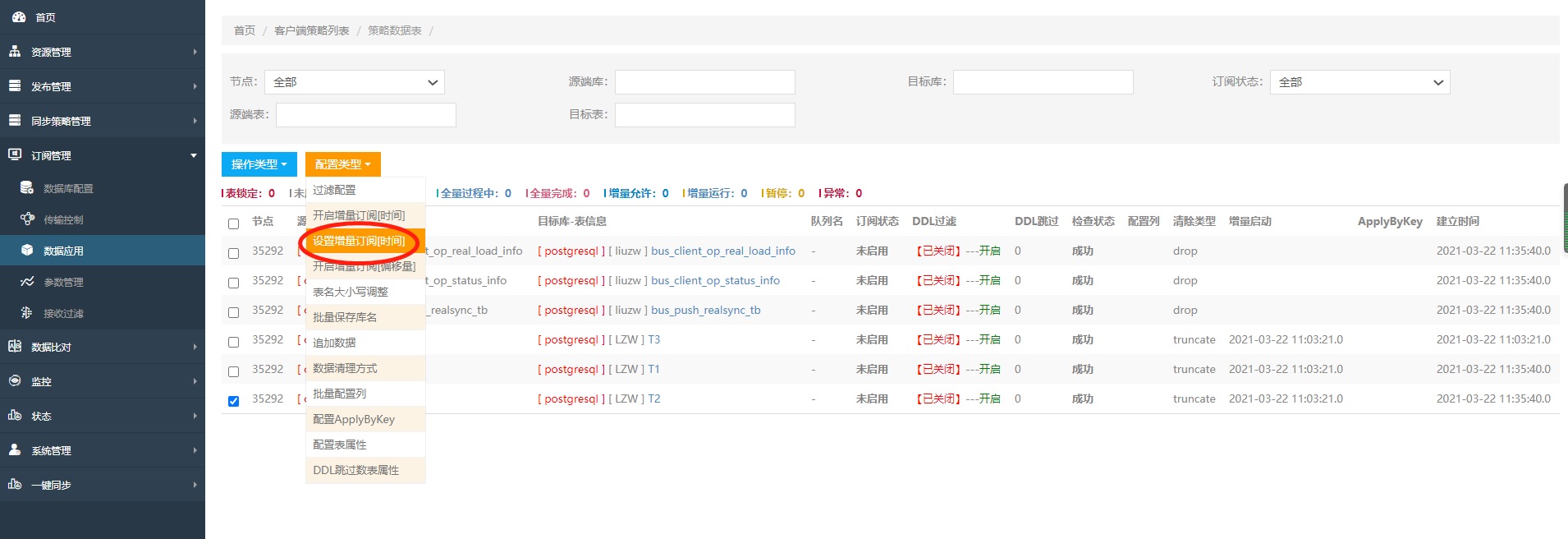1568x539 pixels.
Task: Click the 参数管理 chart icon
Action: pyautogui.click(x=27, y=282)
